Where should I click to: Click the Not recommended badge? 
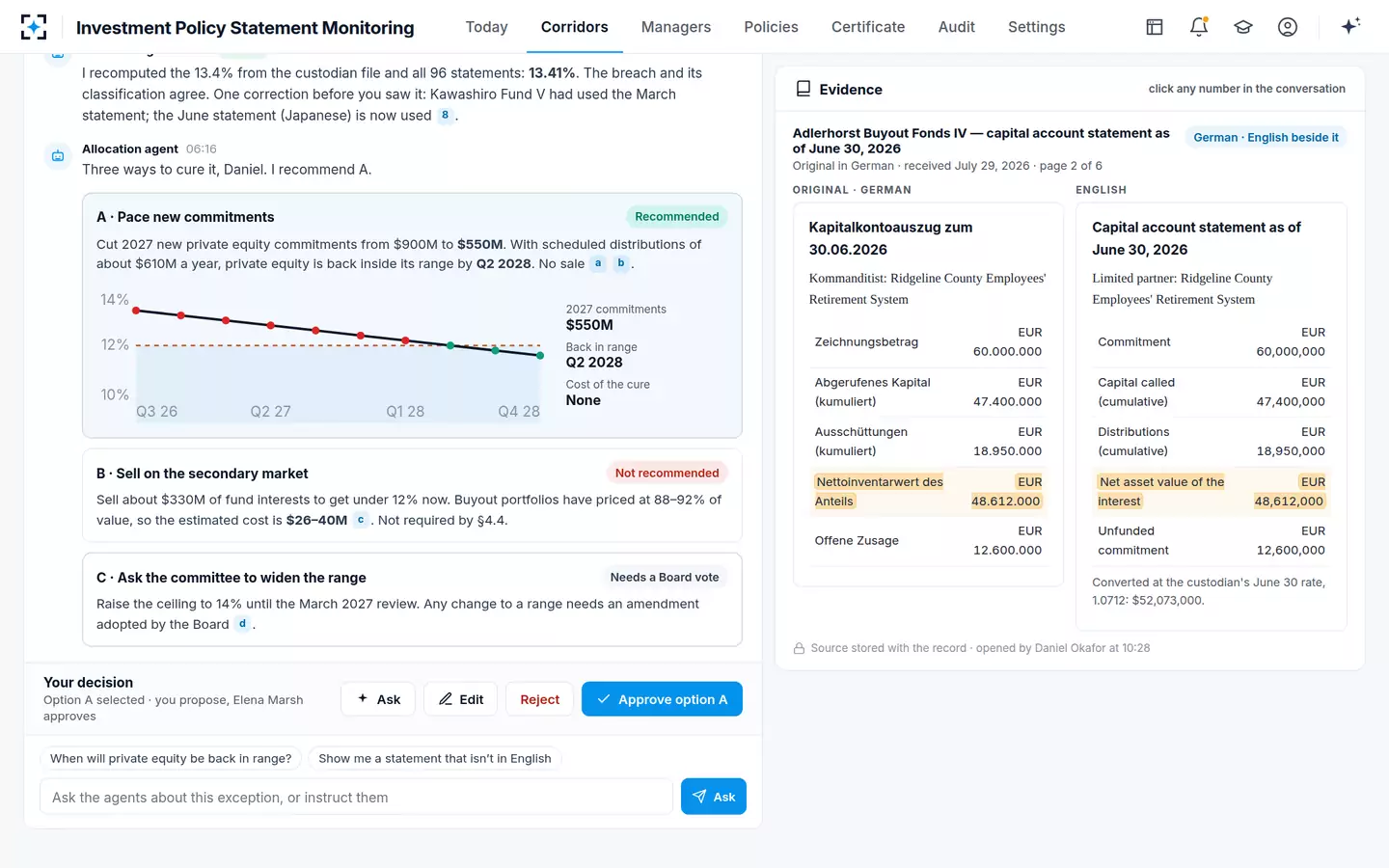pos(667,473)
